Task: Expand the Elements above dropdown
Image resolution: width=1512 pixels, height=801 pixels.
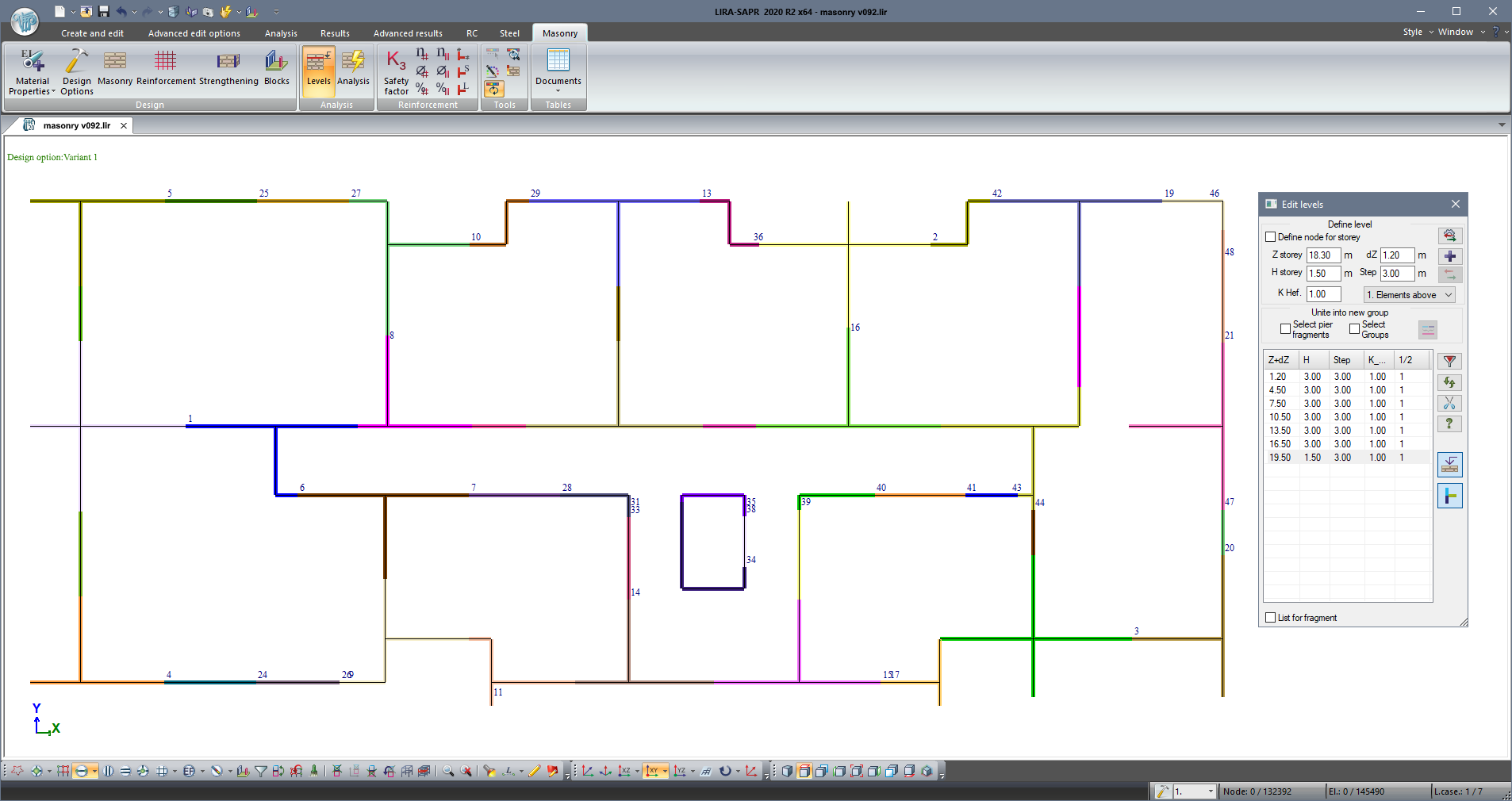Action: (x=1409, y=295)
